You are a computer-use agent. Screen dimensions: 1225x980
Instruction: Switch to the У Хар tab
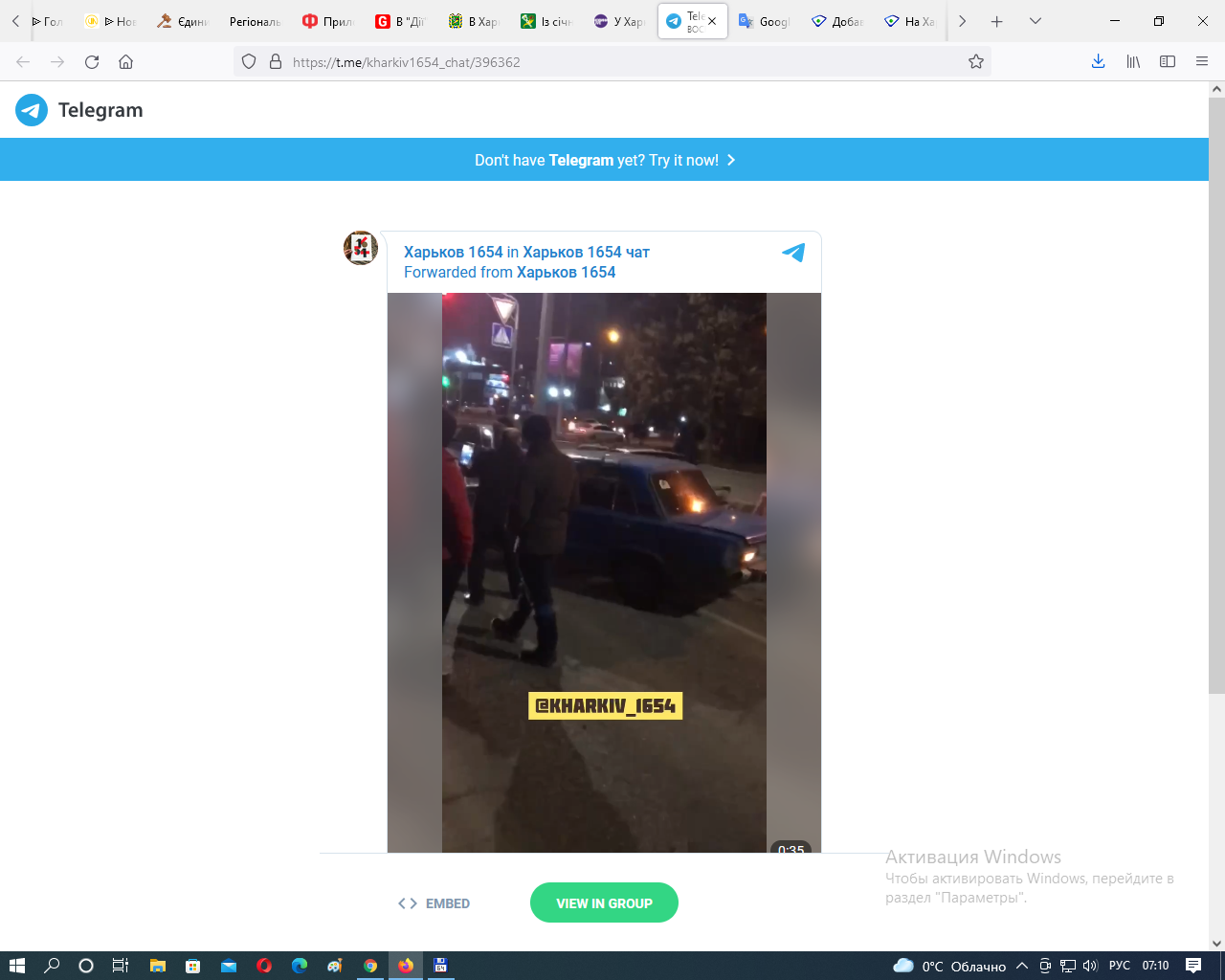pyautogui.click(x=619, y=21)
